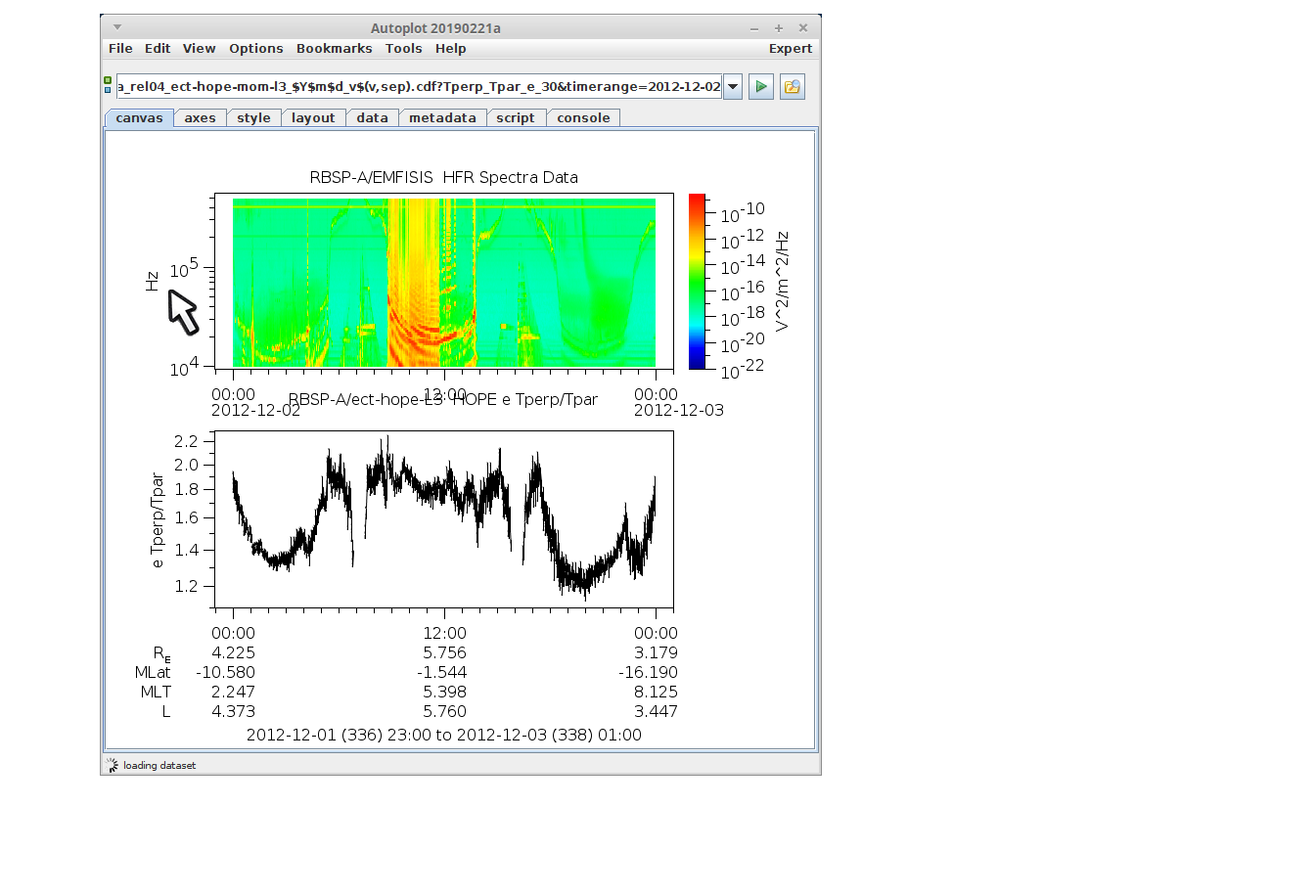This screenshot has width=1316, height=896.
Task: Open the file browse folder icon
Action: (792, 87)
